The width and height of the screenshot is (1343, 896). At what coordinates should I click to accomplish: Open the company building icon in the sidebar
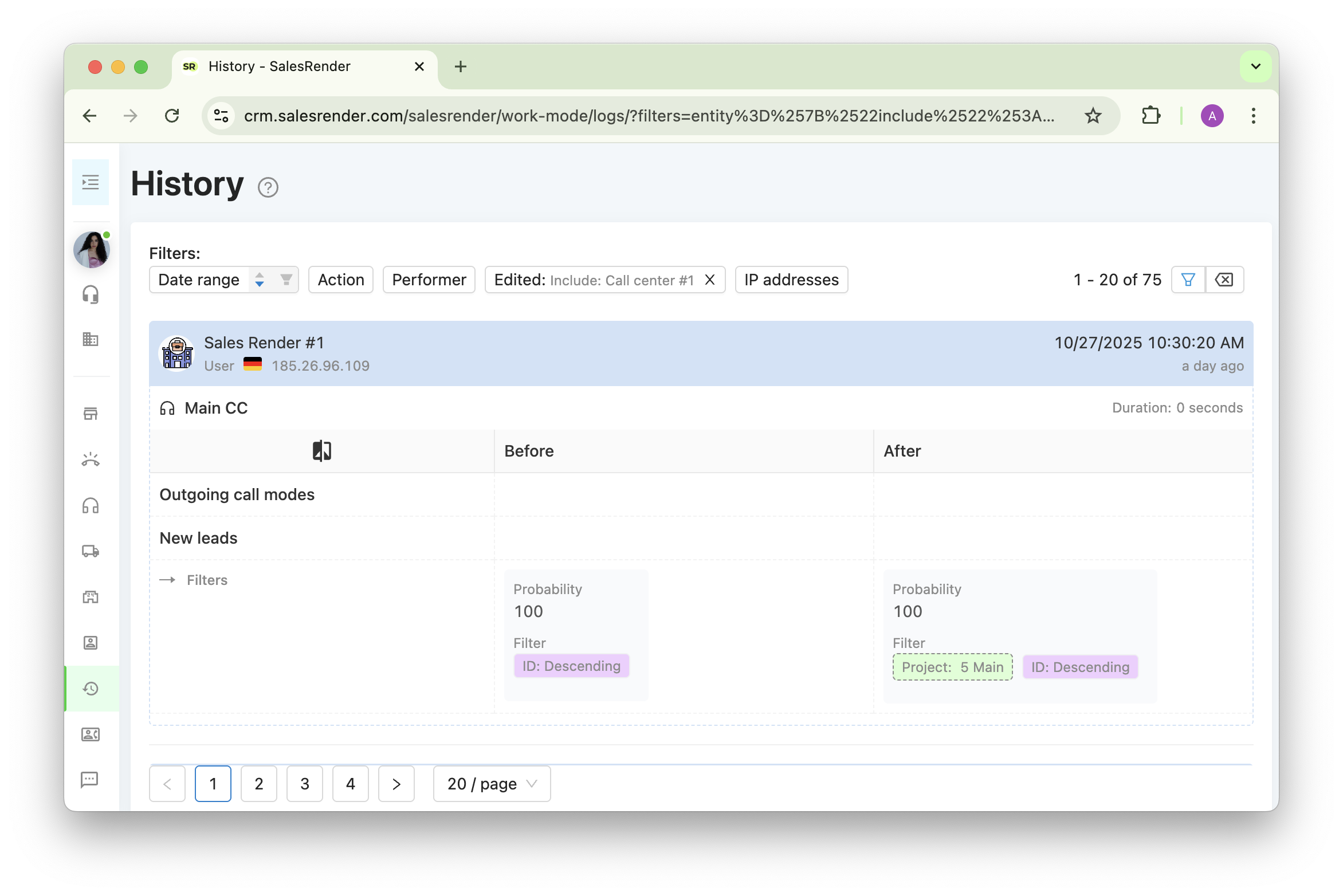pyautogui.click(x=91, y=339)
